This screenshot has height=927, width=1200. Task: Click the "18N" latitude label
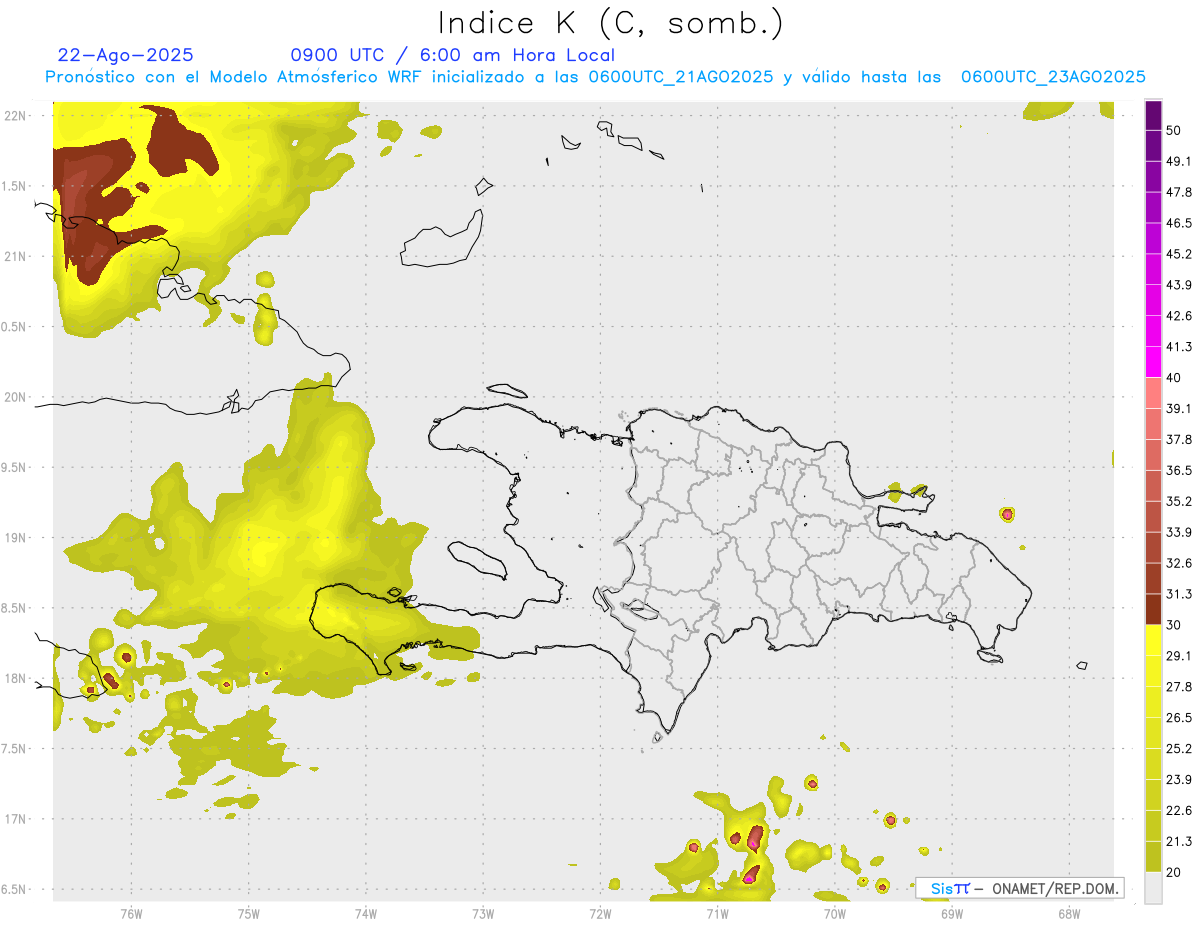coord(15,678)
